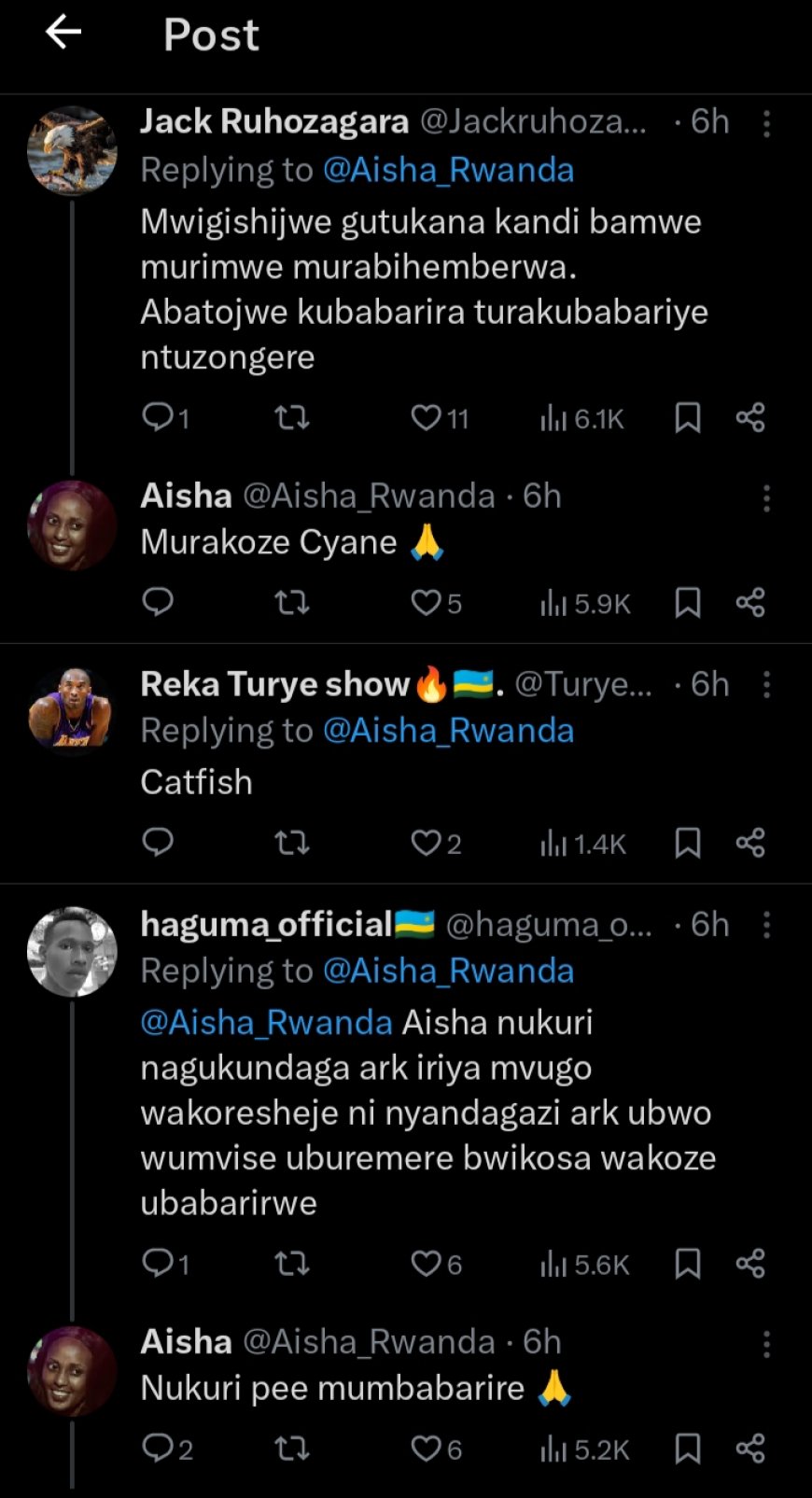Repost haguma_official's reply
This screenshot has height=1498, width=812.
[x=292, y=1264]
